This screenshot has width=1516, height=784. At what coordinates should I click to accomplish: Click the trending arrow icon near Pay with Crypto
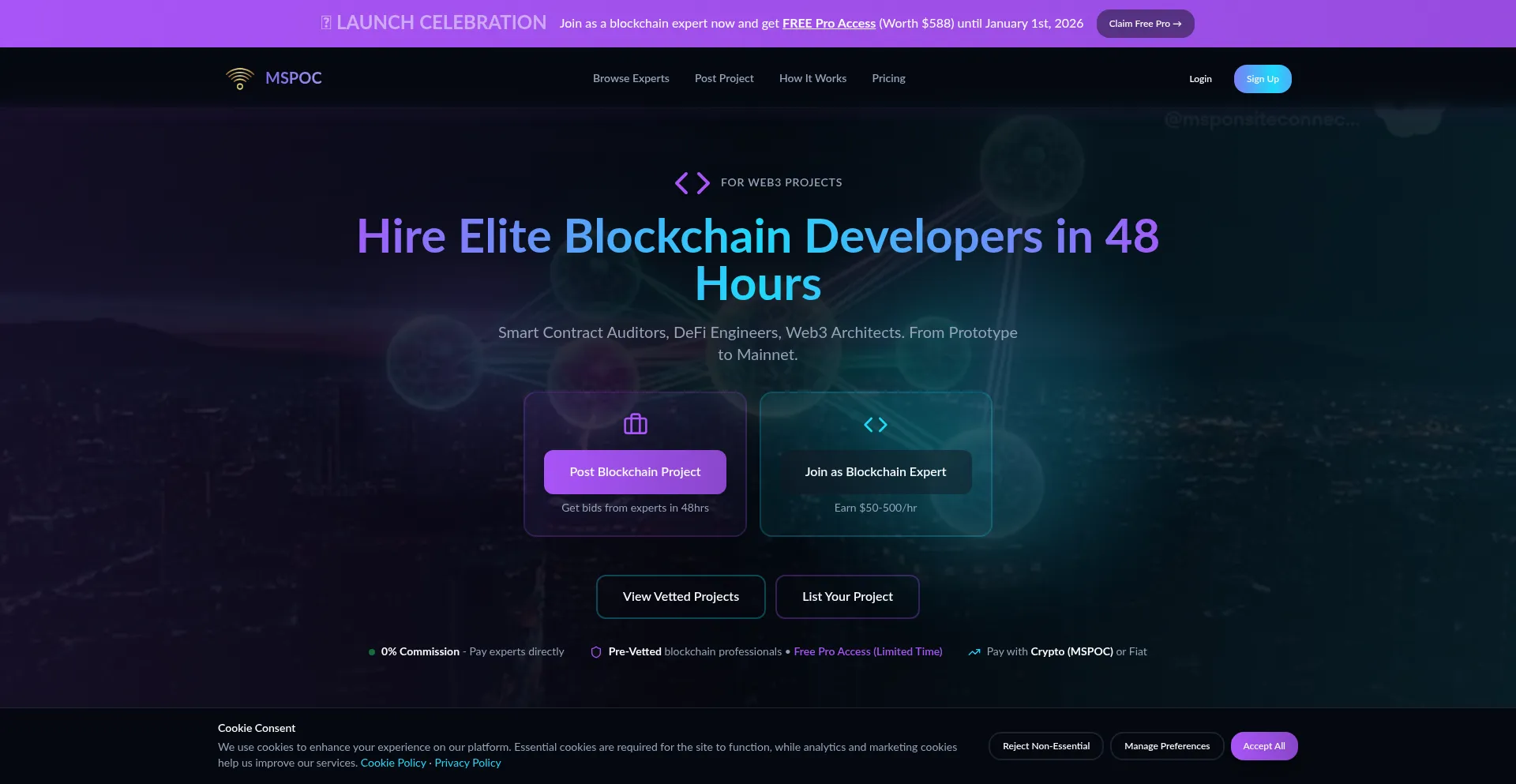pos(974,652)
